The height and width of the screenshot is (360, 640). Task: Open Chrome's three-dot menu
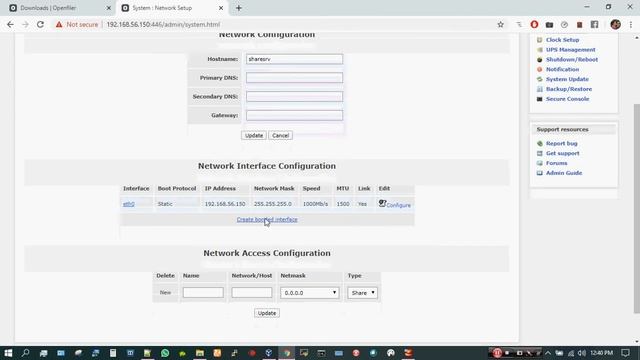[631, 24]
